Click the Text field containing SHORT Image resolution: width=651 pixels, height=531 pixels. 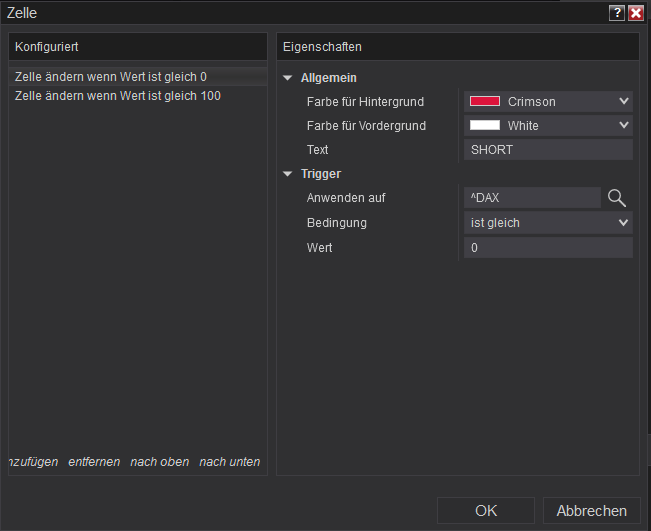click(548, 150)
